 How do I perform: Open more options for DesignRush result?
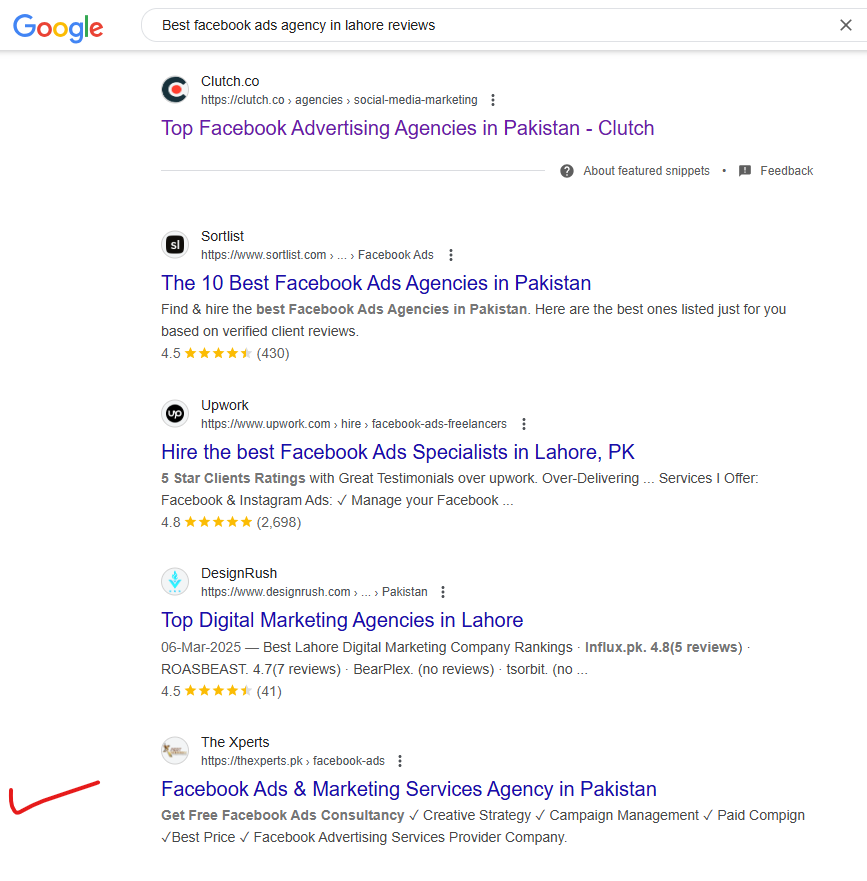click(443, 592)
